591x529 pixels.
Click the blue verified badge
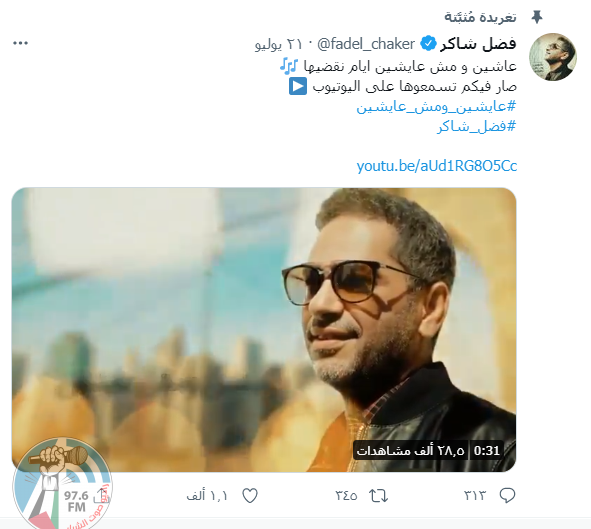(x=428, y=44)
